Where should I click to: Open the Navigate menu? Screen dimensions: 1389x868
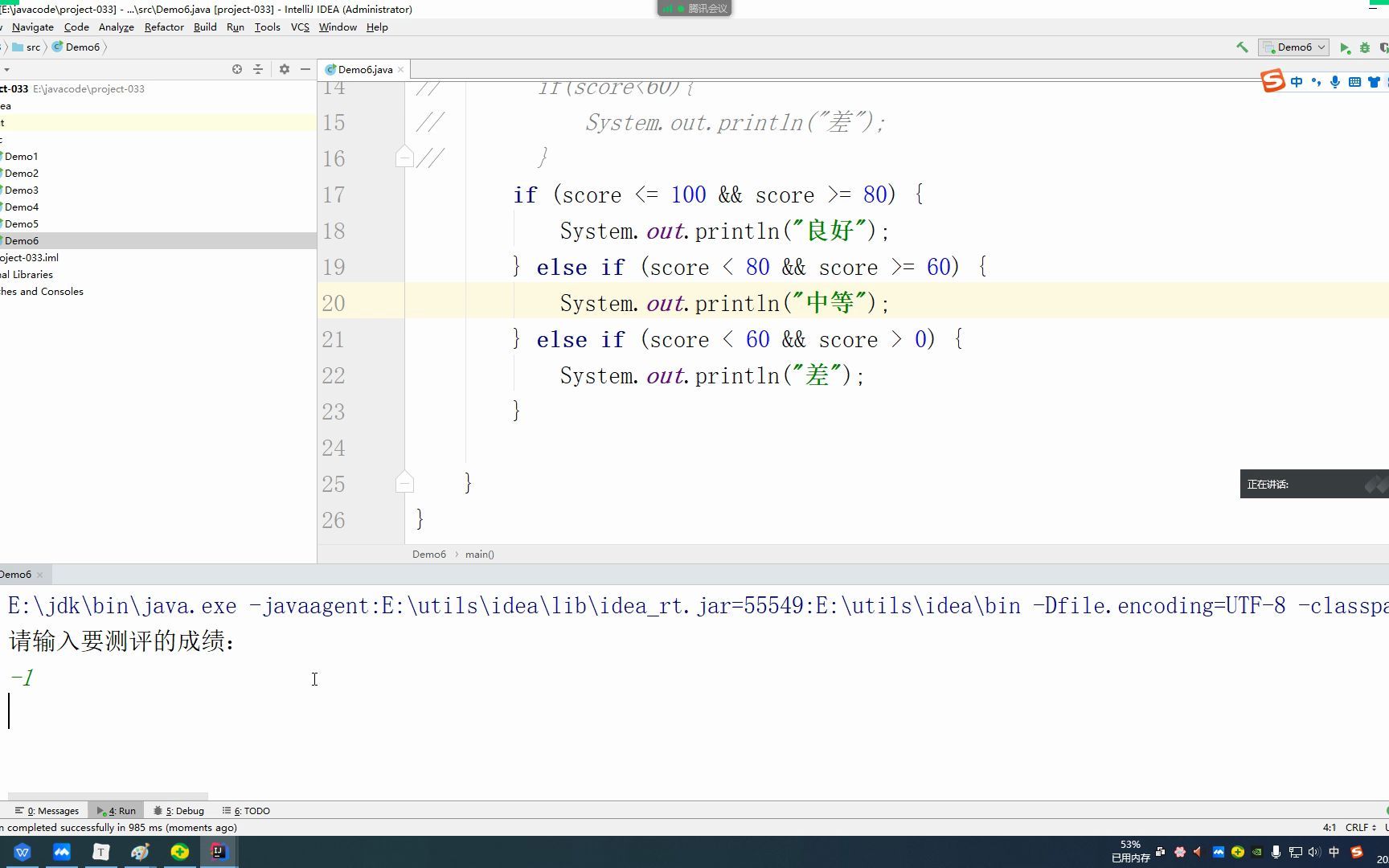(x=33, y=27)
